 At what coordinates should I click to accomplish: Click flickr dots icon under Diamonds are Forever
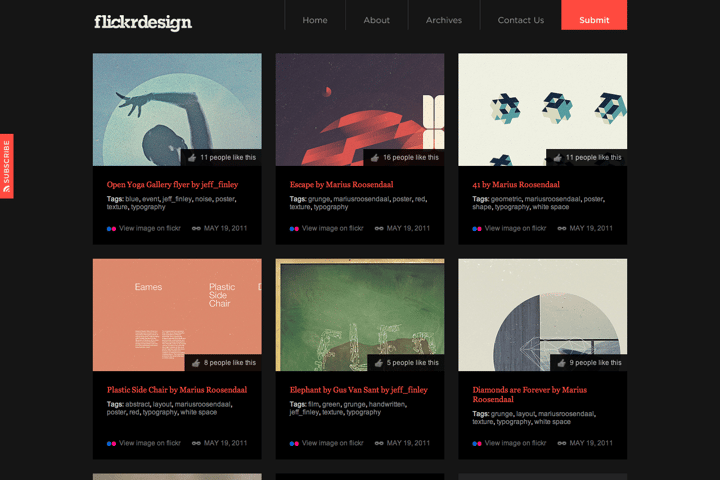(x=477, y=444)
